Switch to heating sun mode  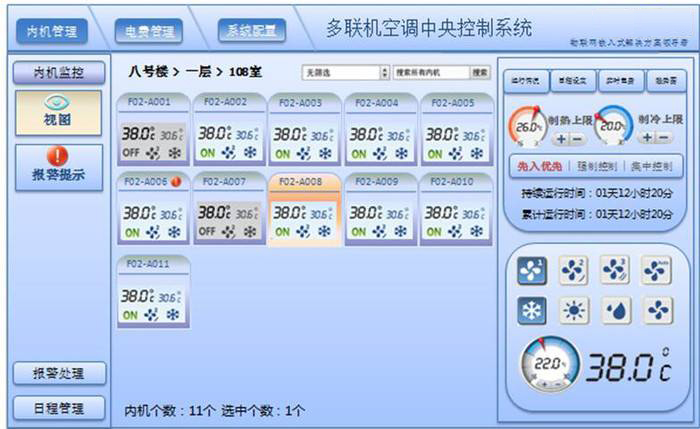[x=573, y=310]
